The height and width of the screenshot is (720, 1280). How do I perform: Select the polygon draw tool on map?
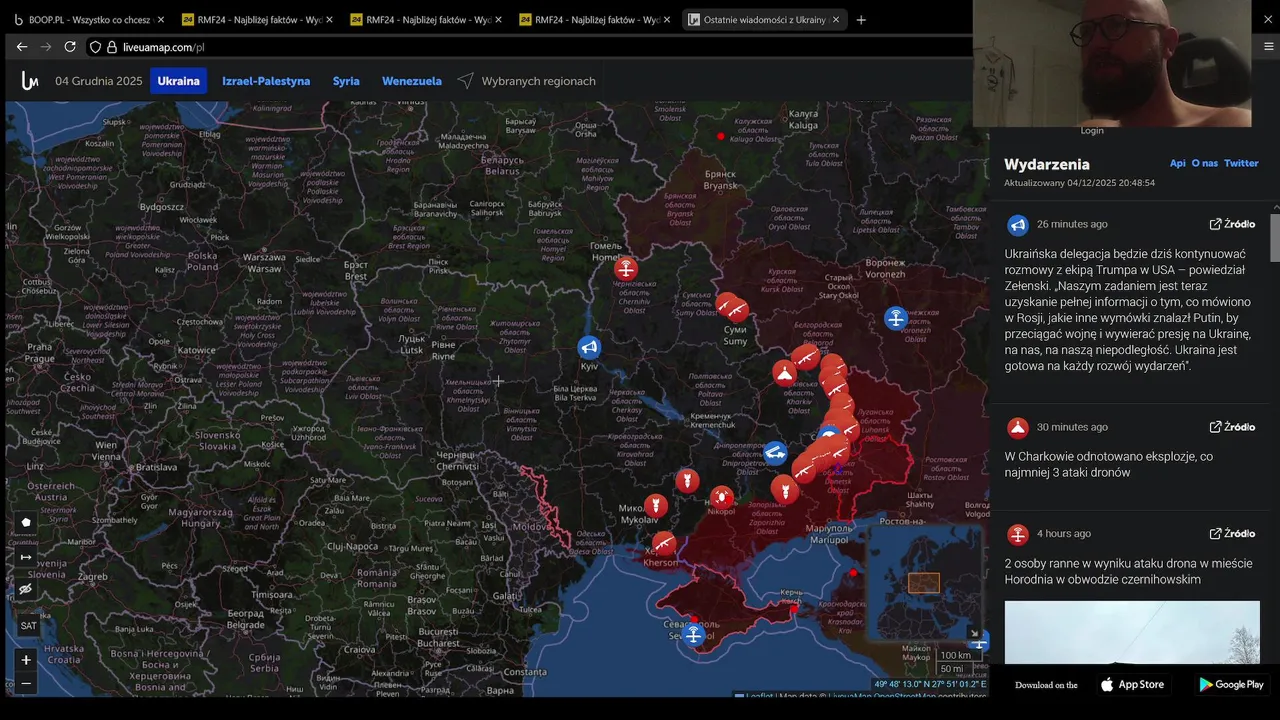pyautogui.click(x=26, y=522)
